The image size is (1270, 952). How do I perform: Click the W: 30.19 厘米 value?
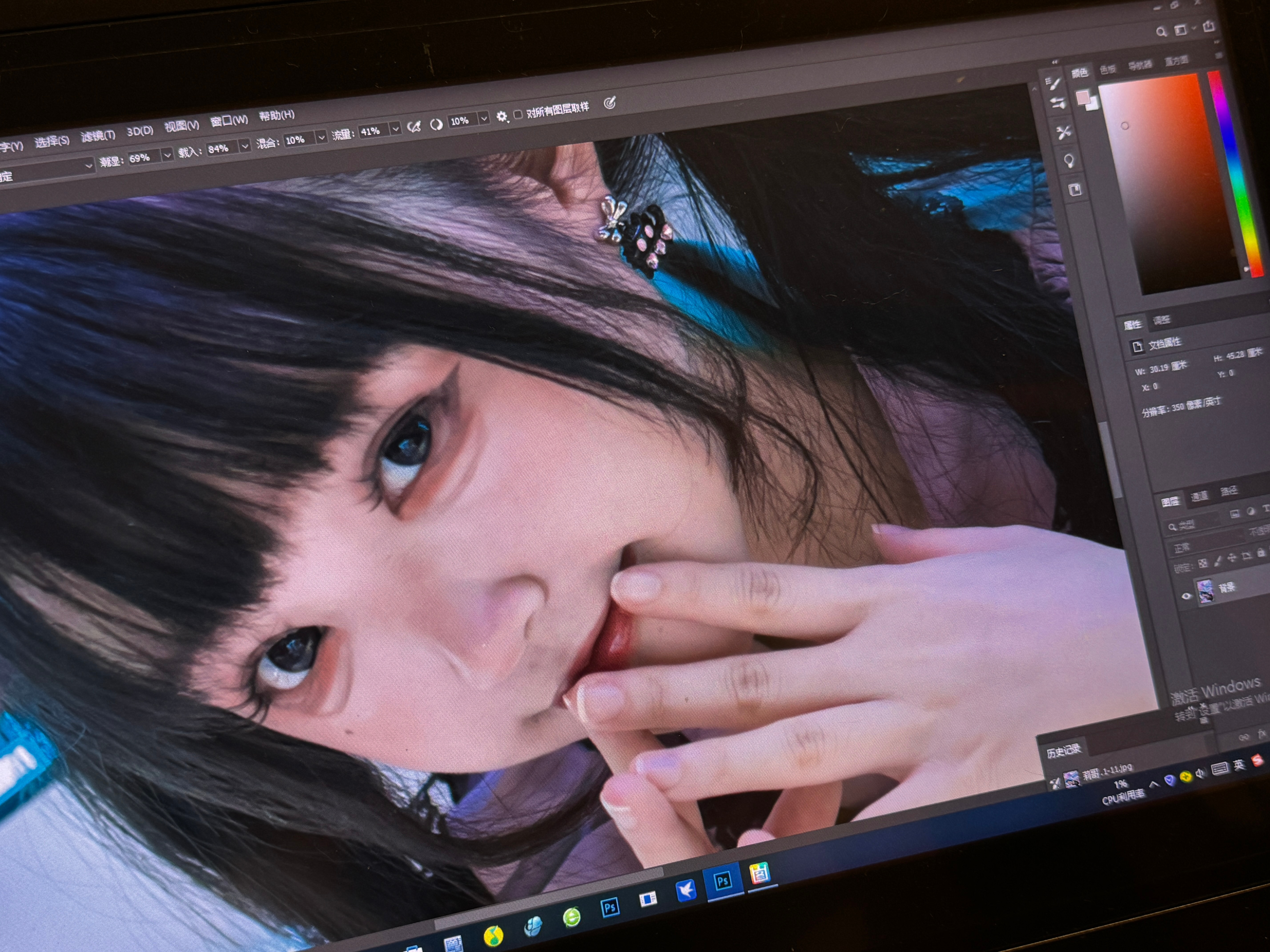(x=1161, y=367)
